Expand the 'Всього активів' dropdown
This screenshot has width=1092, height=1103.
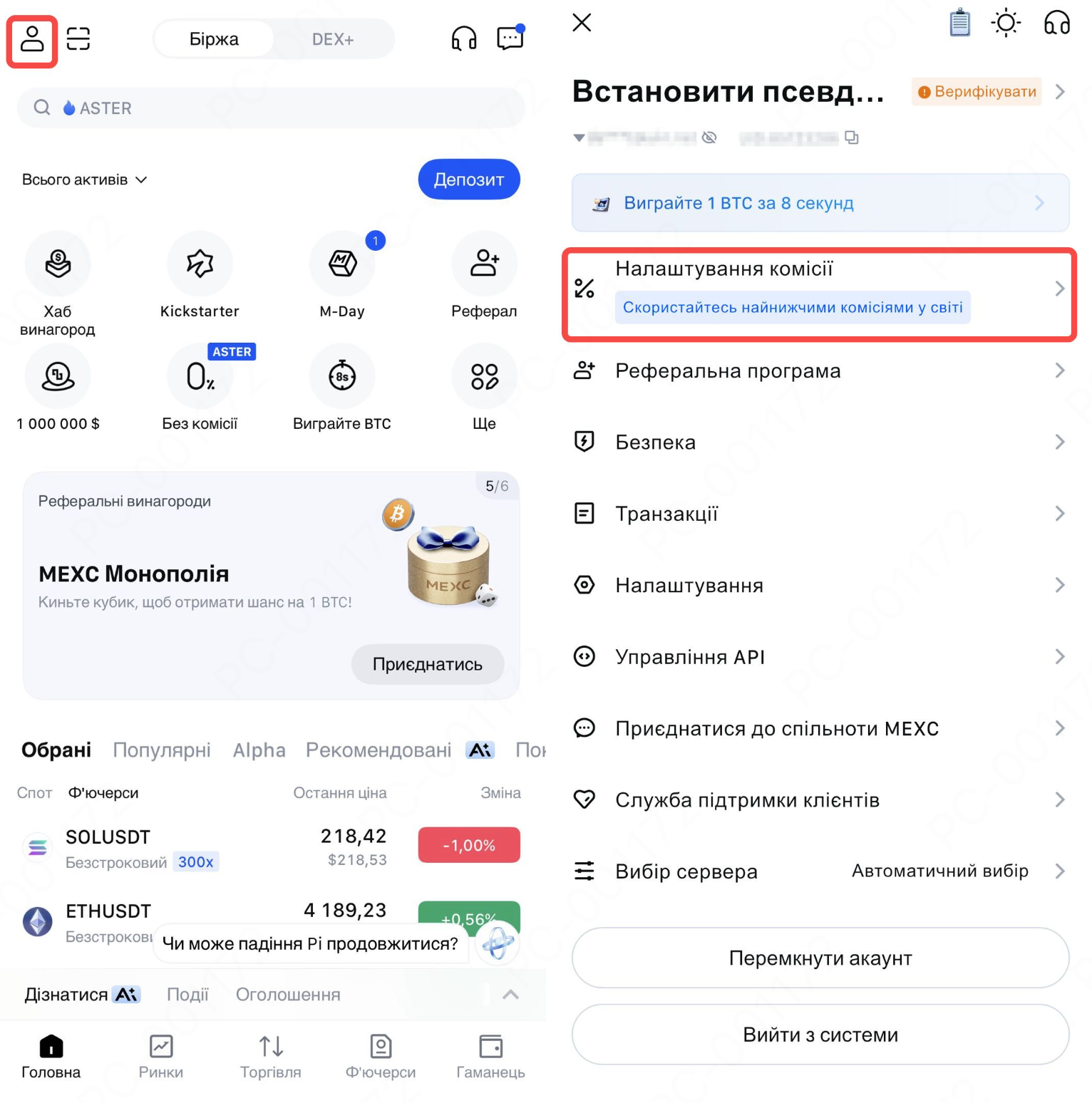pyautogui.click(x=84, y=180)
